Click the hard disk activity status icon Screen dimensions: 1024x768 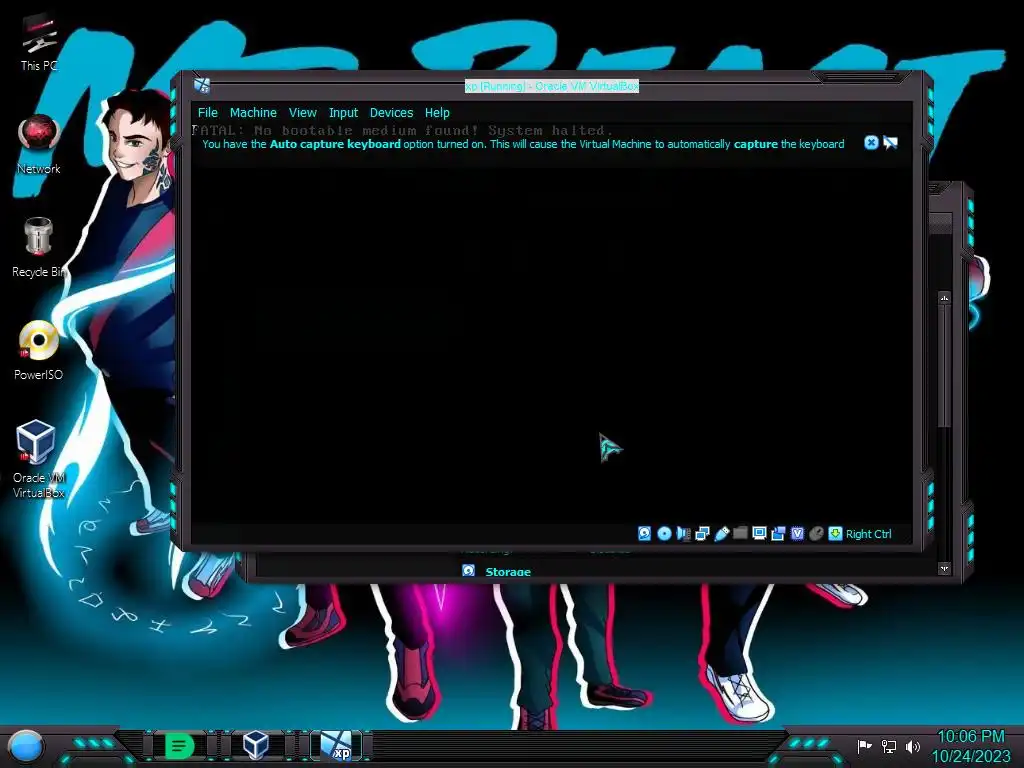click(644, 534)
